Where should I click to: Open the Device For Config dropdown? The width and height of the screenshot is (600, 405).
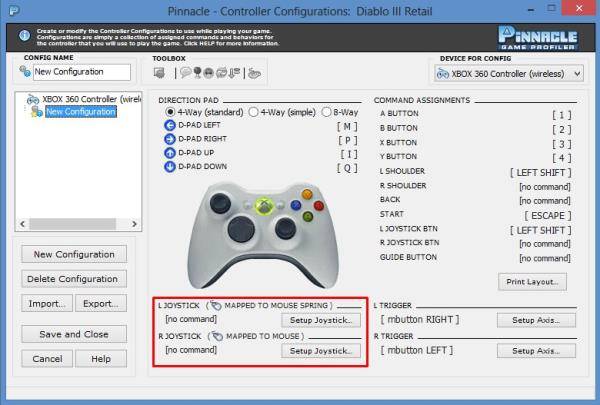[509, 73]
